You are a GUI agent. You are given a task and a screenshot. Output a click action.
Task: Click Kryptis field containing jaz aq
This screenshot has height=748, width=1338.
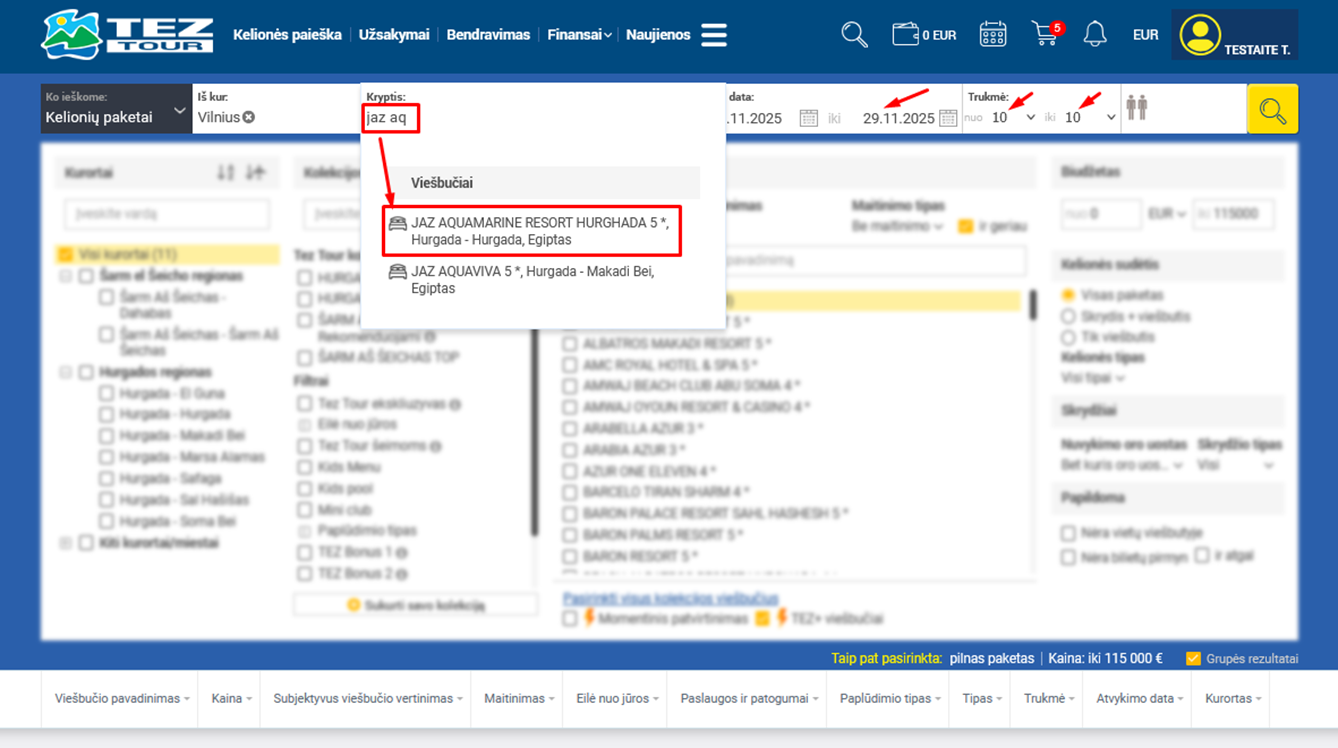[392, 118]
